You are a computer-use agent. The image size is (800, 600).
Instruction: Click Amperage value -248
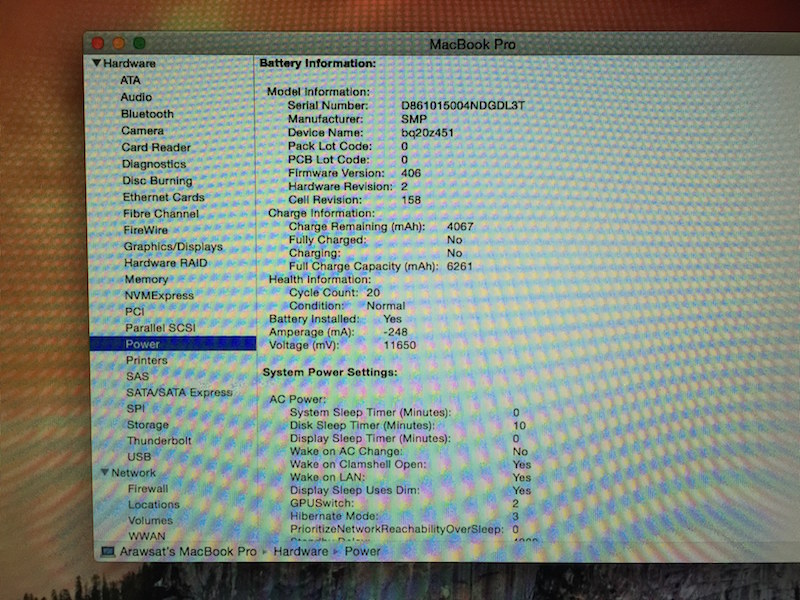(x=395, y=332)
